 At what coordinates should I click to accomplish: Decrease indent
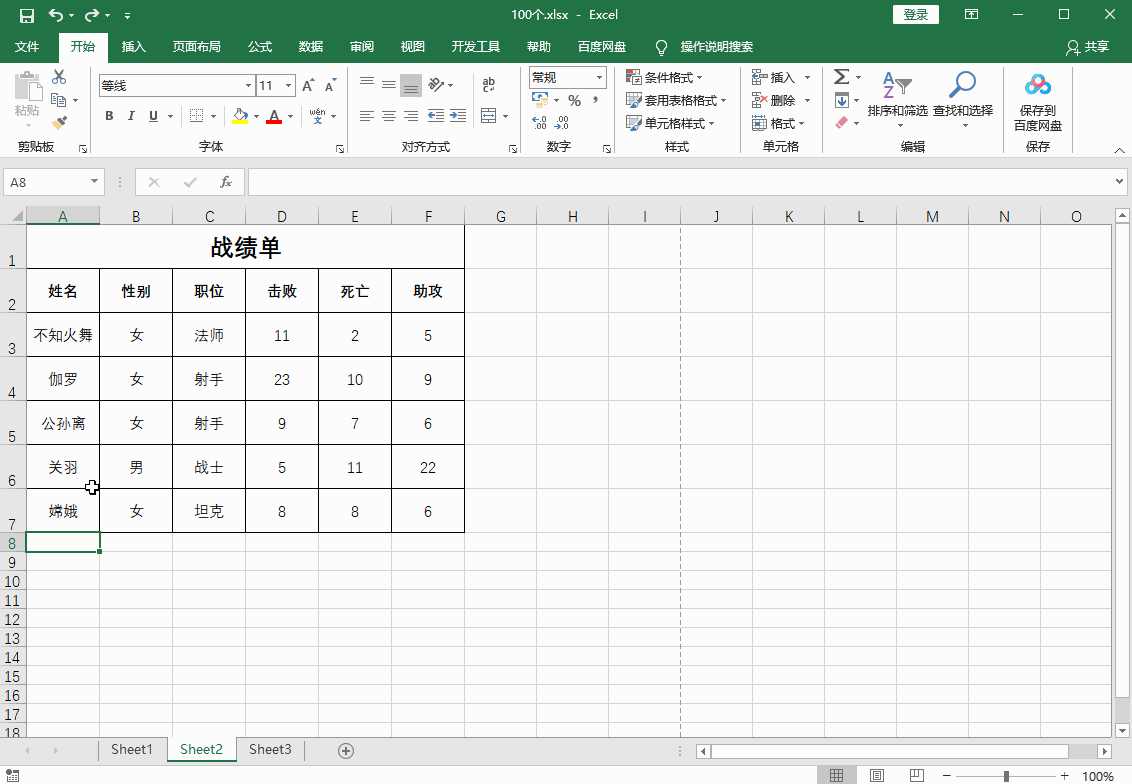tap(436, 116)
